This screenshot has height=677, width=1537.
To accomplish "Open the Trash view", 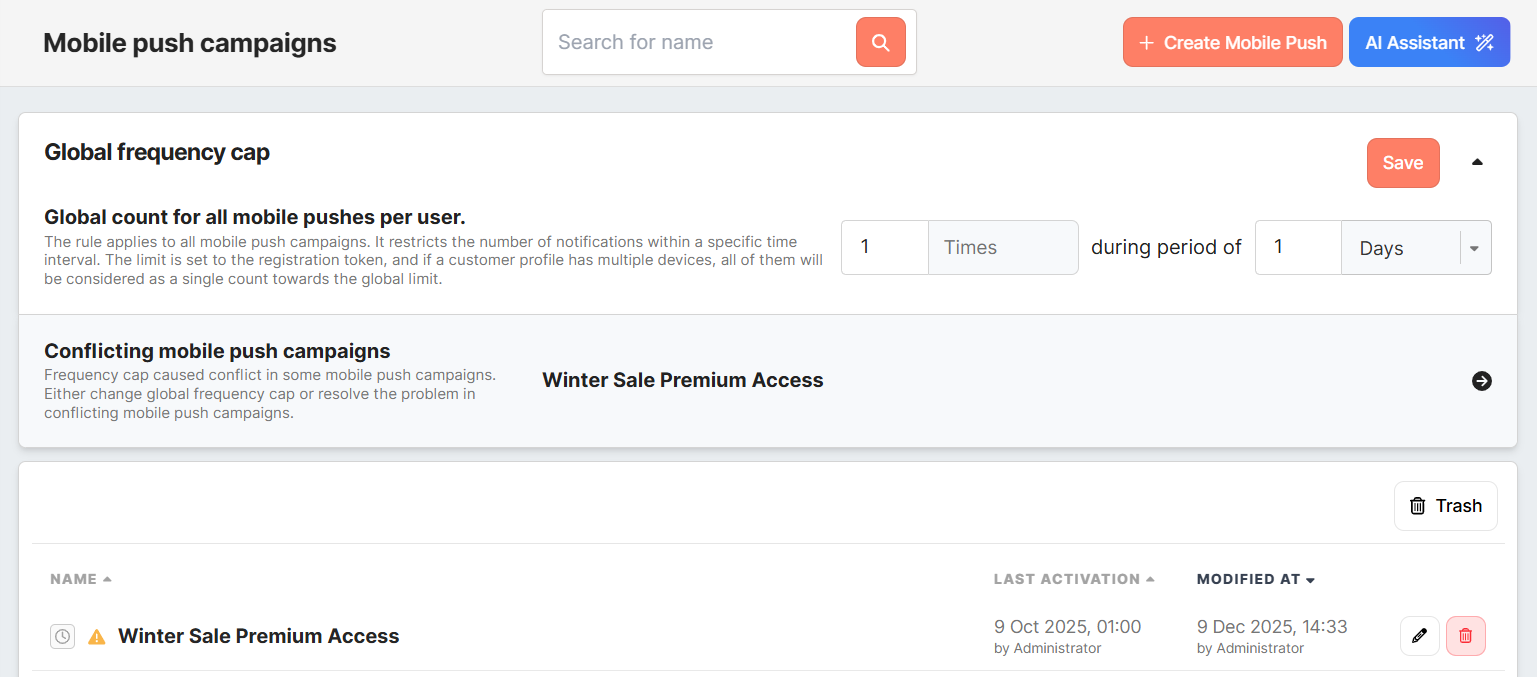I will coord(1445,506).
